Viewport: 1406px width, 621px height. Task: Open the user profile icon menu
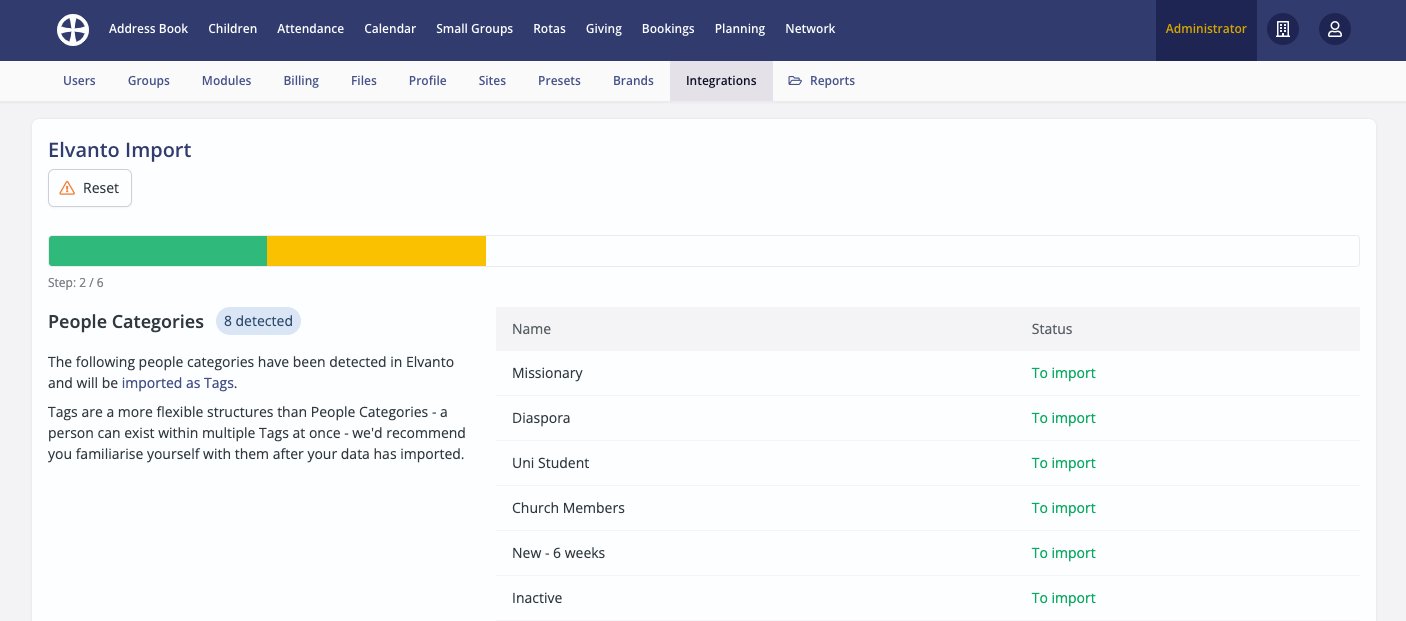[x=1334, y=30]
